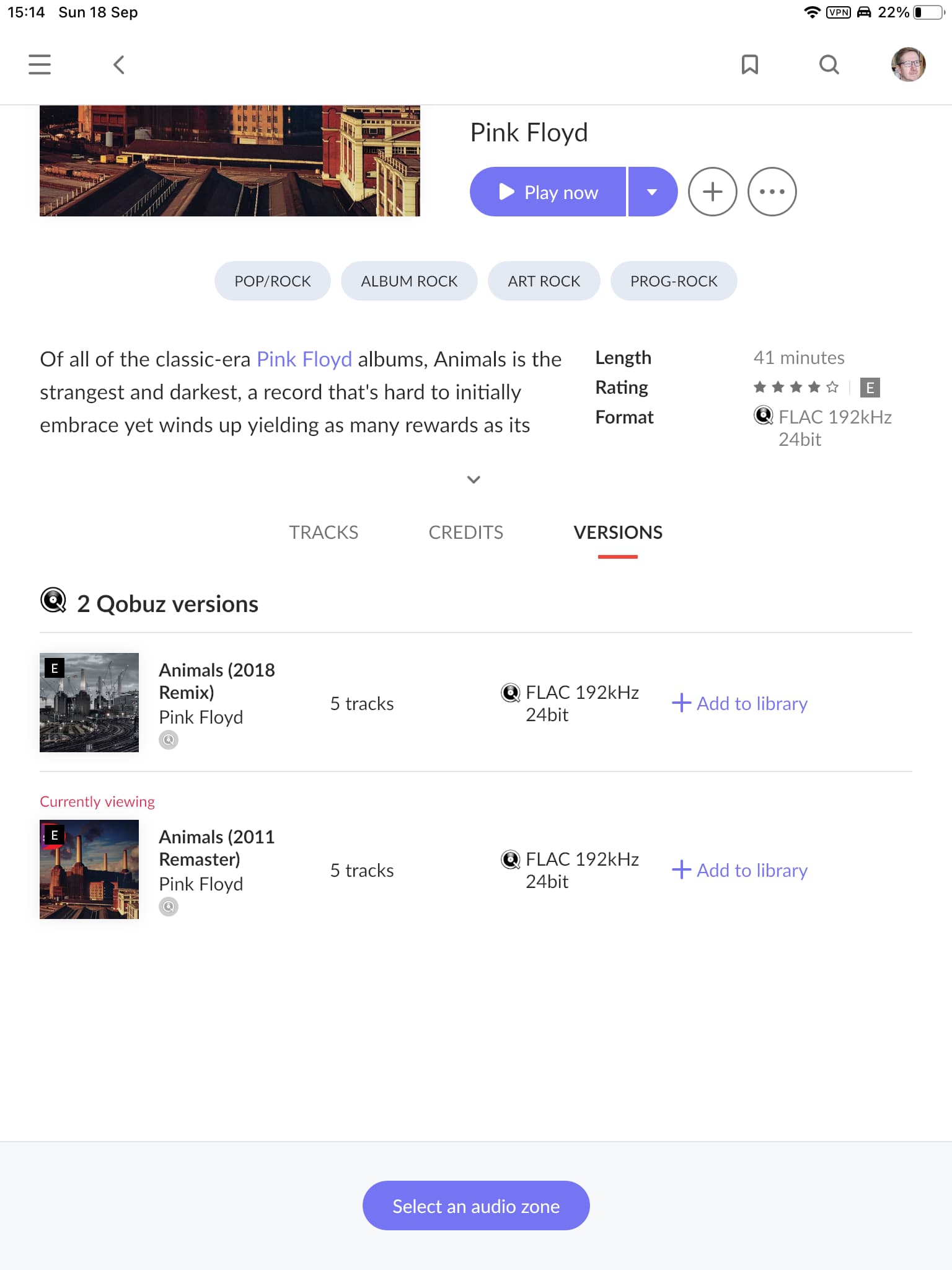Click the Wi-Fi status bar icon
The image size is (952, 1270).
point(812,12)
